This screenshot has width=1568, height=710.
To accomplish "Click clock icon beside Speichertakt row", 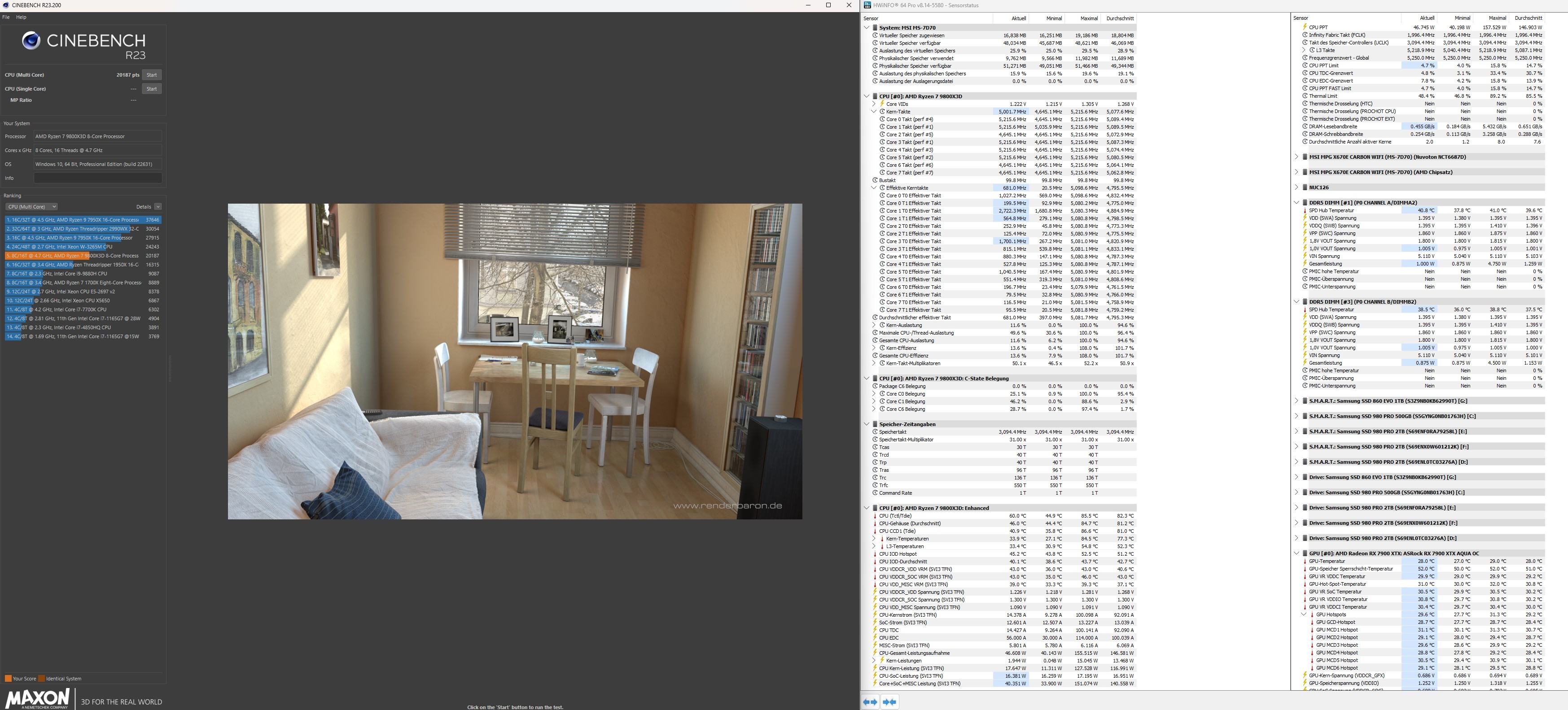I will click(875, 432).
